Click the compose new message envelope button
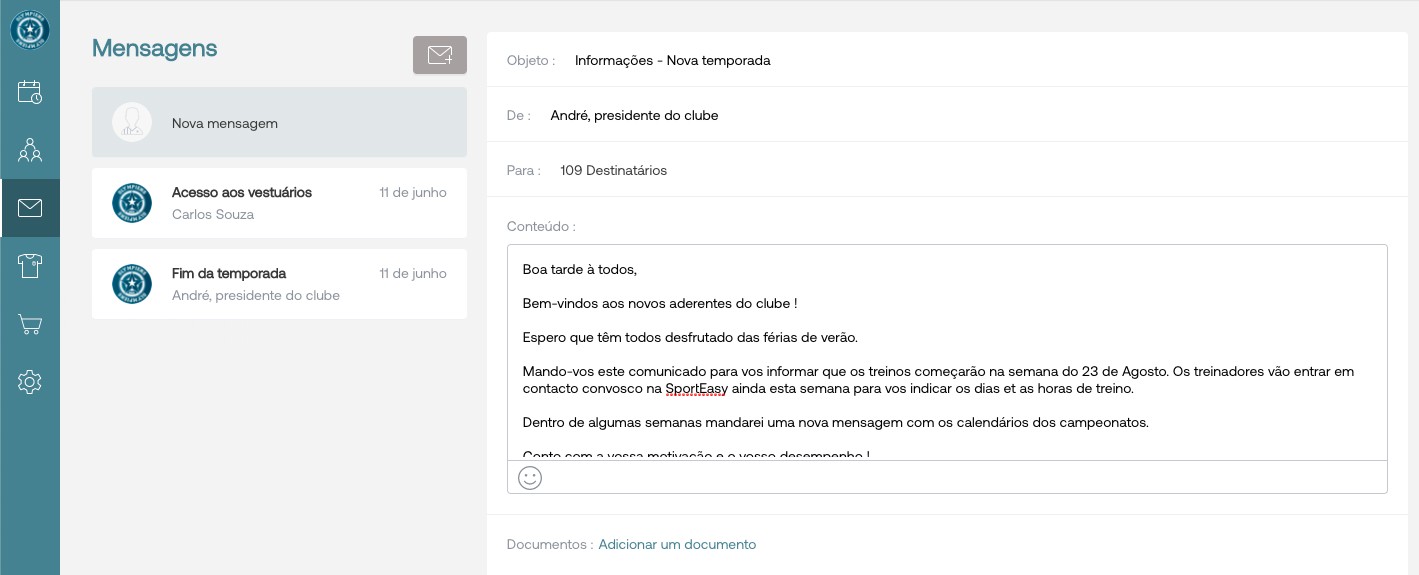The image size is (1419, 575). pyautogui.click(x=440, y=55)
